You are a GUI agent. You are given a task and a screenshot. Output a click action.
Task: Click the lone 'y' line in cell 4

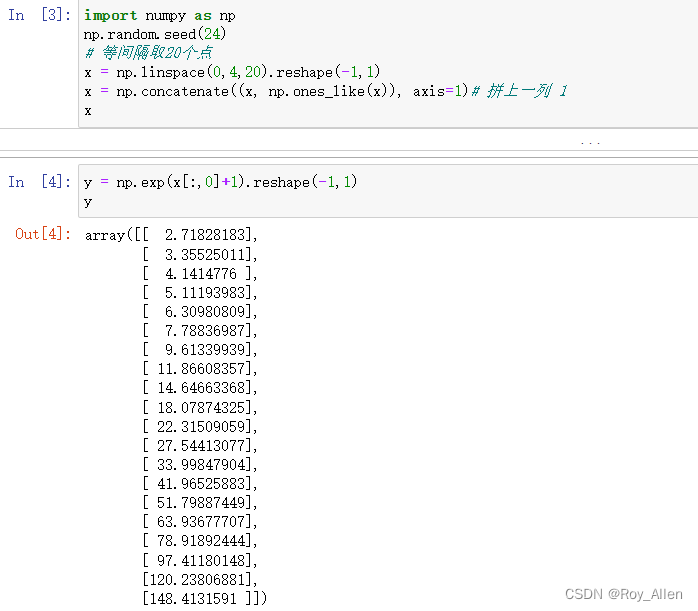point(88,202)
